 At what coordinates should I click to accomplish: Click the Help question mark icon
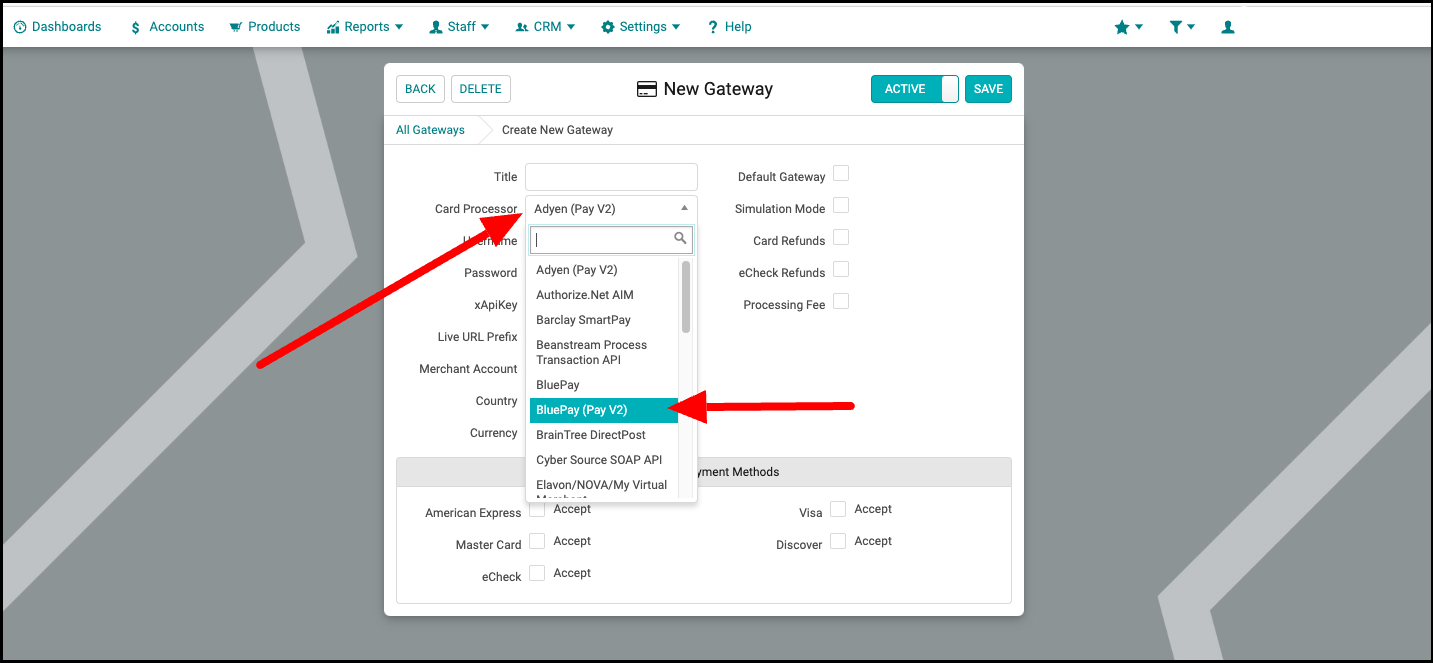pos(713,27)
